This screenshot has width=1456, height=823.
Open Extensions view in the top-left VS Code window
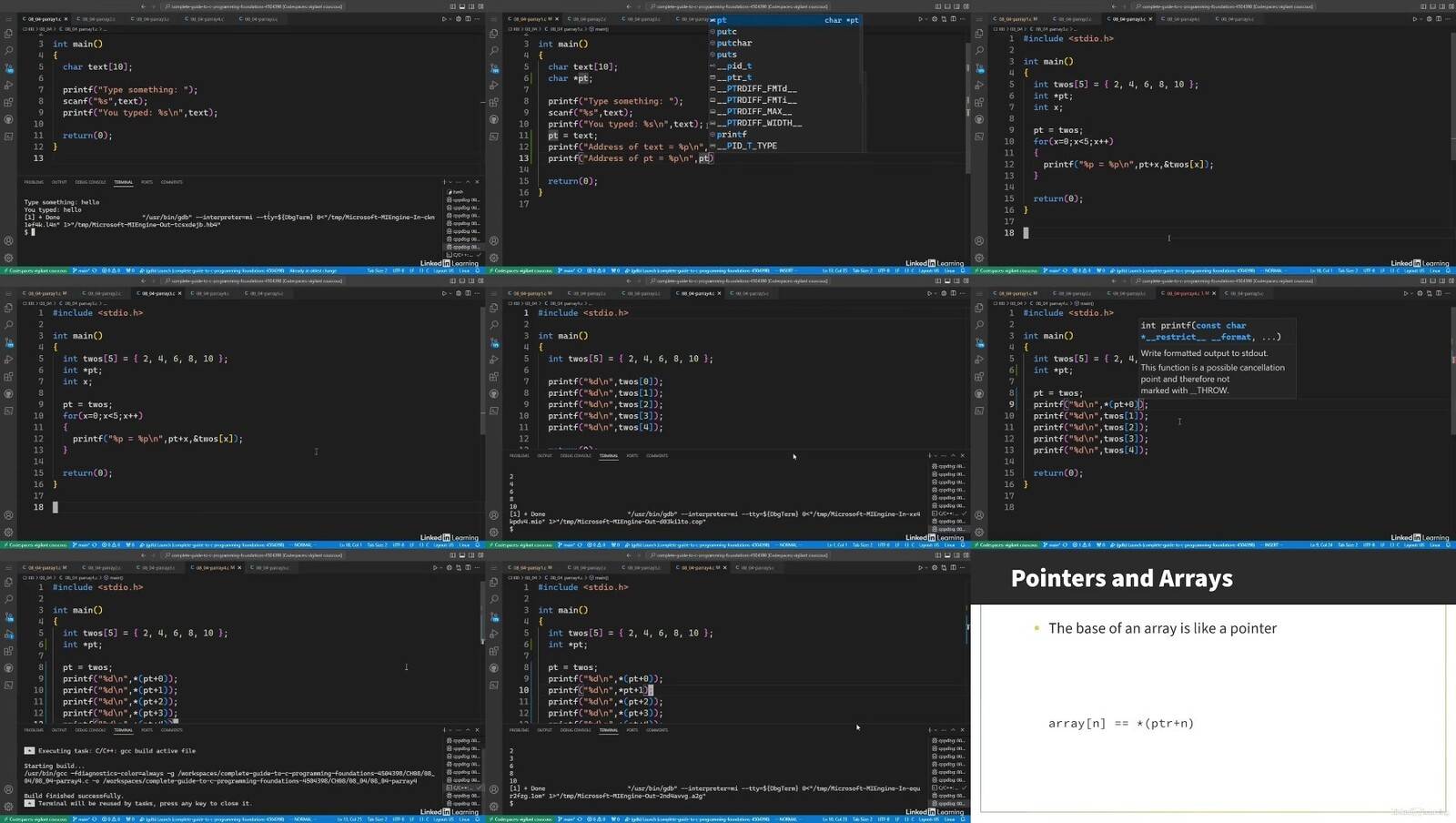click(x=9, y=102)
